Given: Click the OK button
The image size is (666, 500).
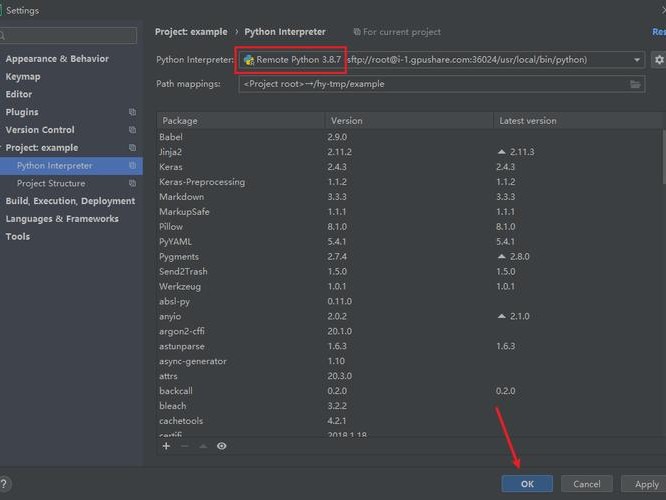Looking at the screenshot, I should 527,484.
